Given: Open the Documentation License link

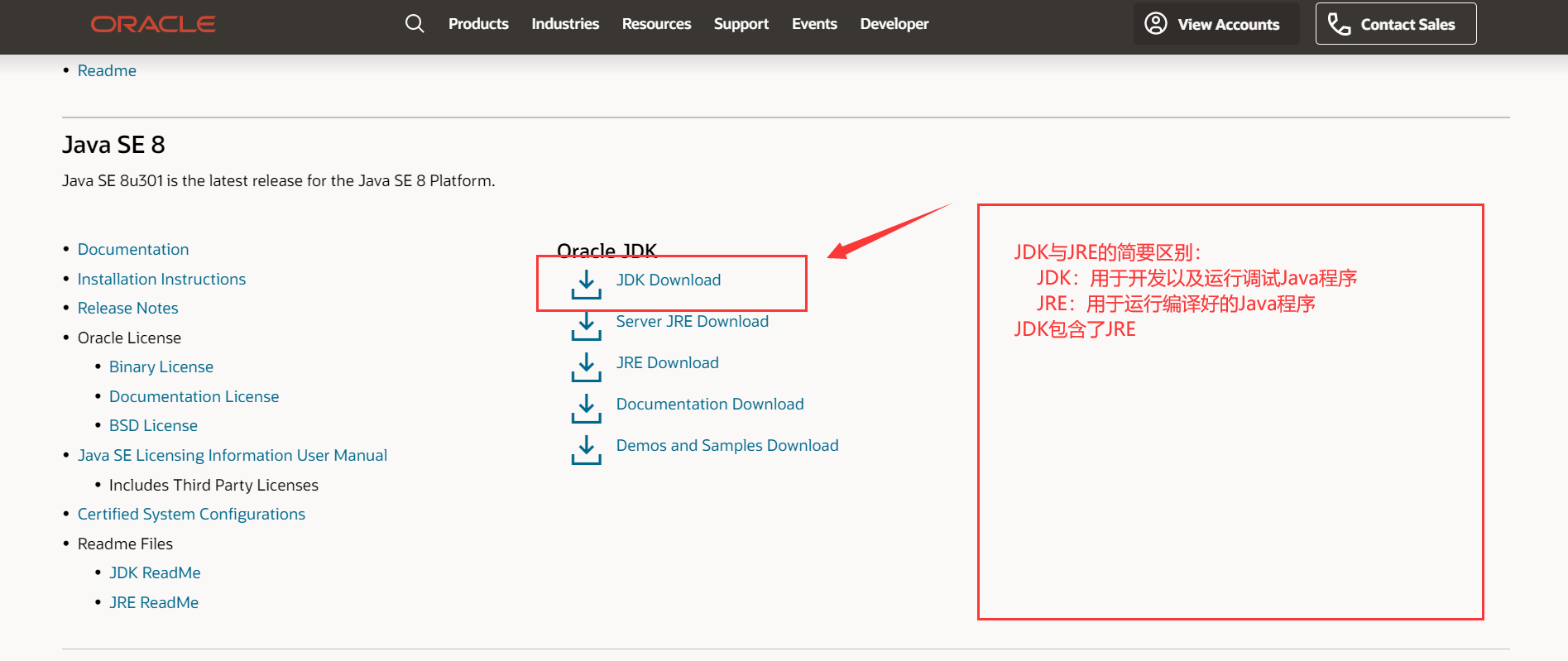Looking at the screenshot, I should (x=194, y=397).
